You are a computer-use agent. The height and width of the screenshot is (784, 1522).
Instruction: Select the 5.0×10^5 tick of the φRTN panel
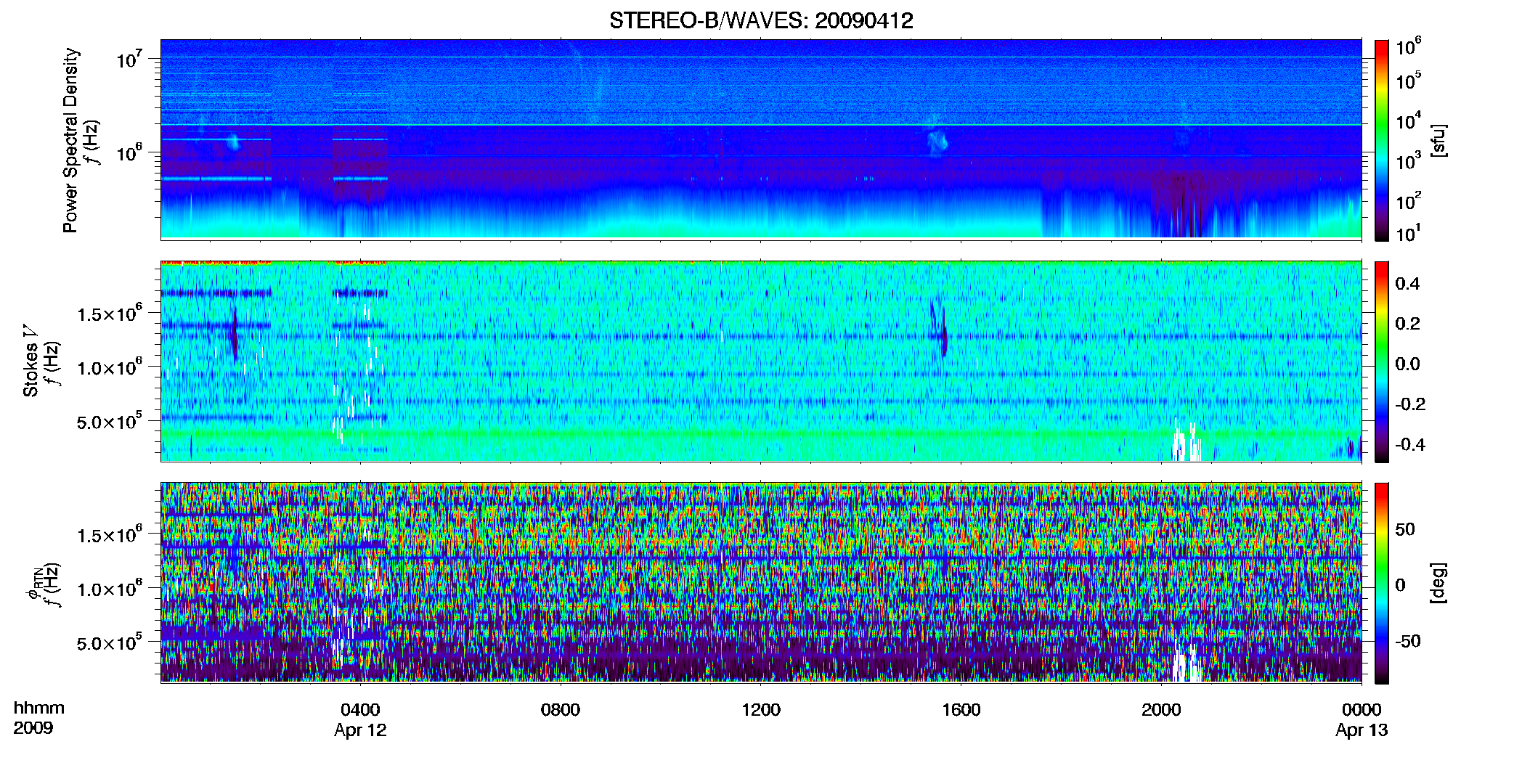click(110, 642)
